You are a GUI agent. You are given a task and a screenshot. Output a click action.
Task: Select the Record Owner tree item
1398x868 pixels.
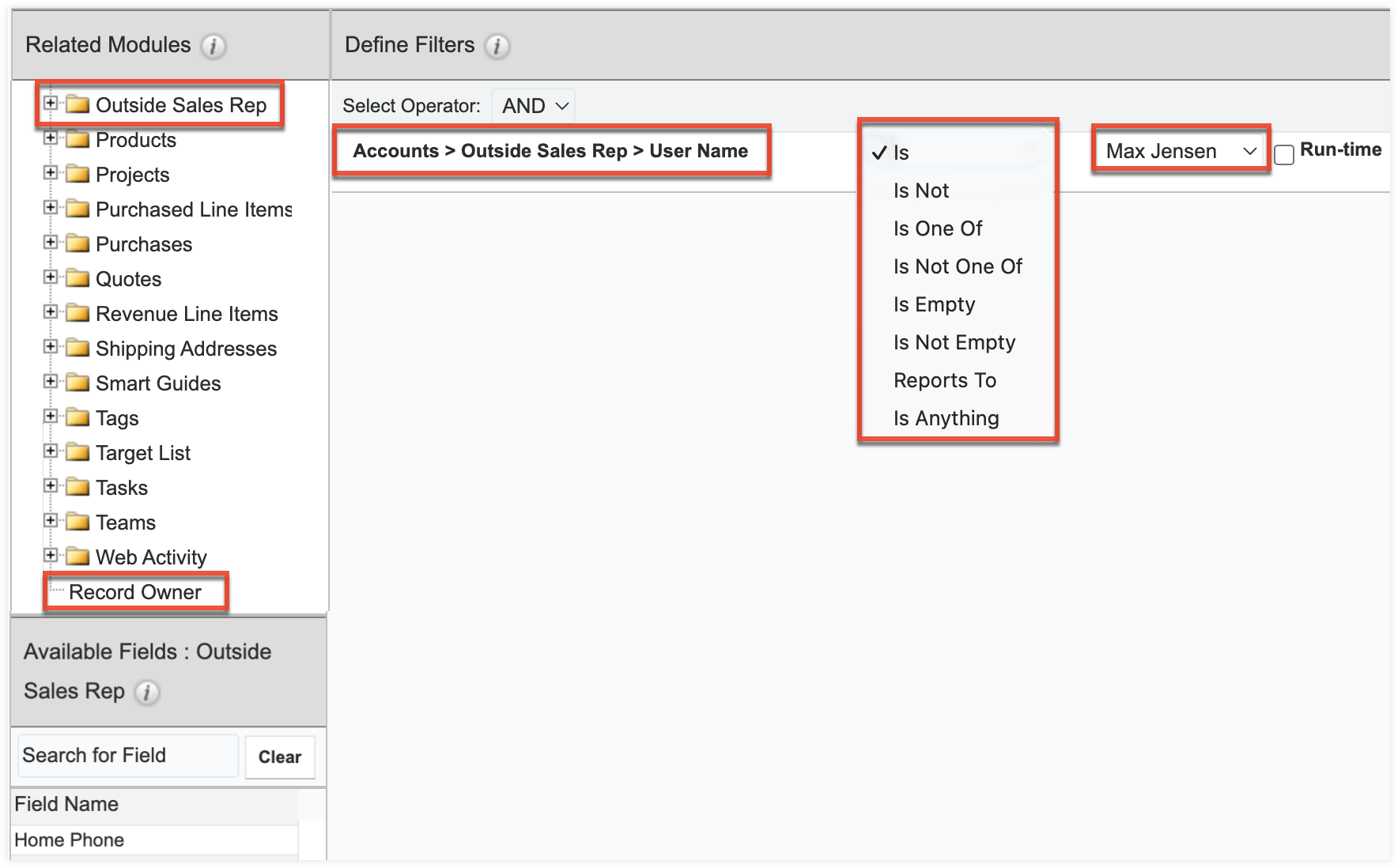[135, 592]
